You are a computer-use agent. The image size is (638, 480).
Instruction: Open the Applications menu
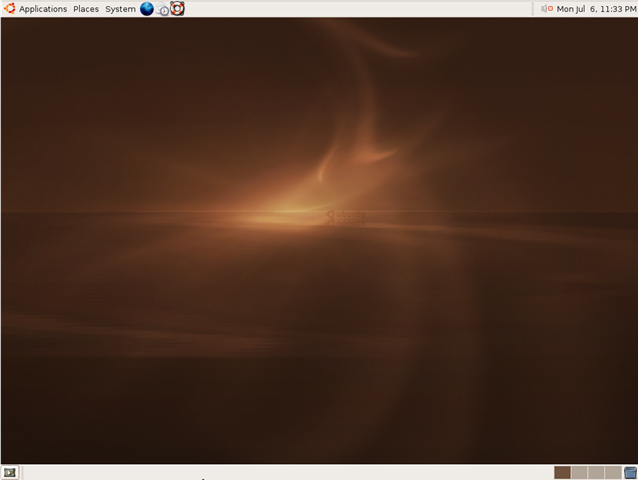coord(43,9)
